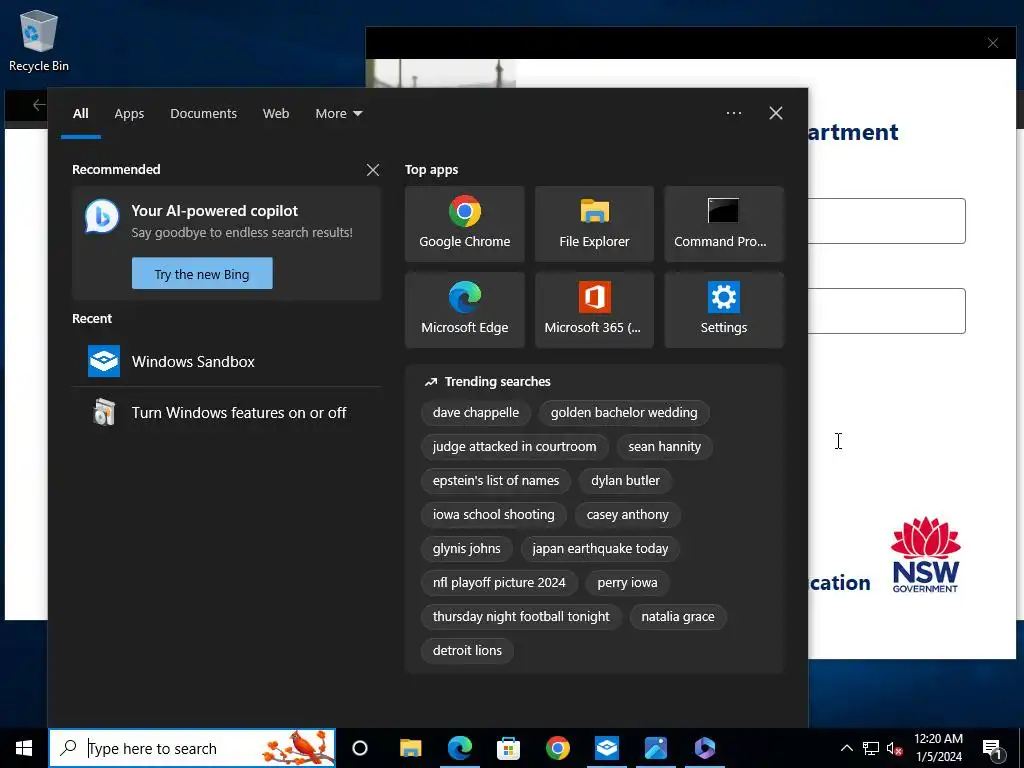Switch to the Web search tab
Viewport: 1024px width, 768px height.
tap(276, 114)
